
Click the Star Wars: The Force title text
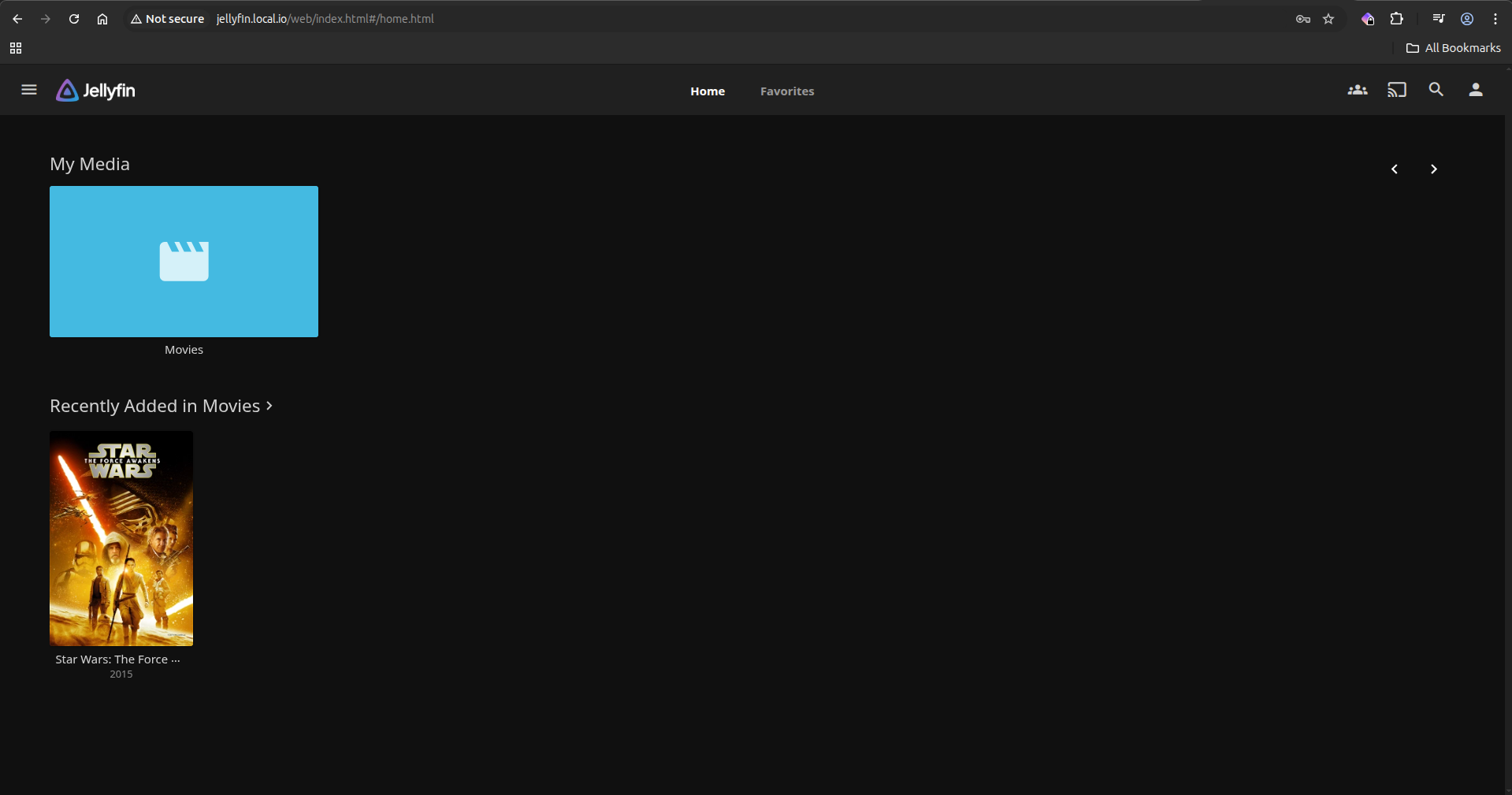pyautogui.click(x=118, y=659)
